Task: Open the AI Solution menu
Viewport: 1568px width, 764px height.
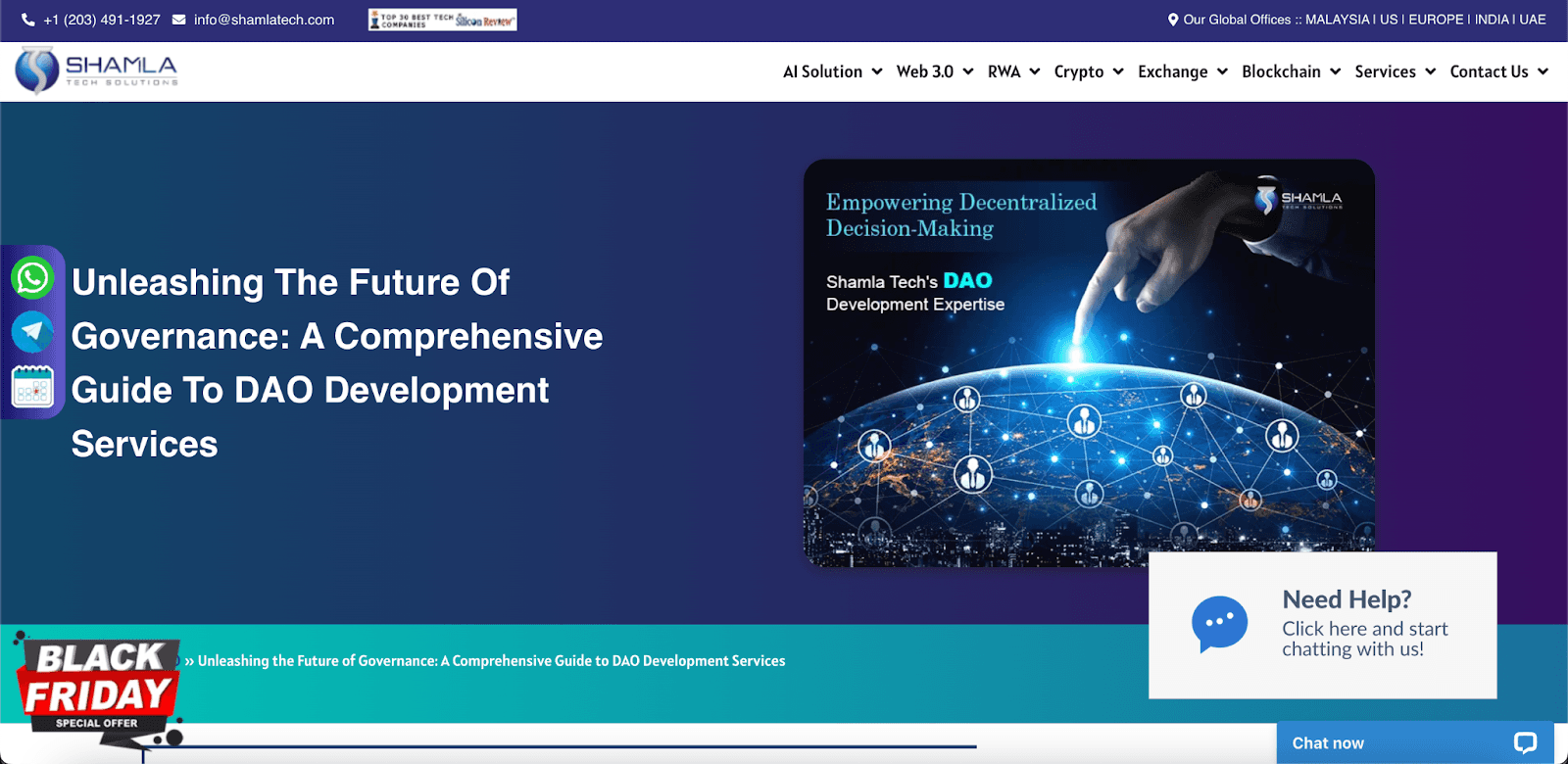Action: pos(822,72)
